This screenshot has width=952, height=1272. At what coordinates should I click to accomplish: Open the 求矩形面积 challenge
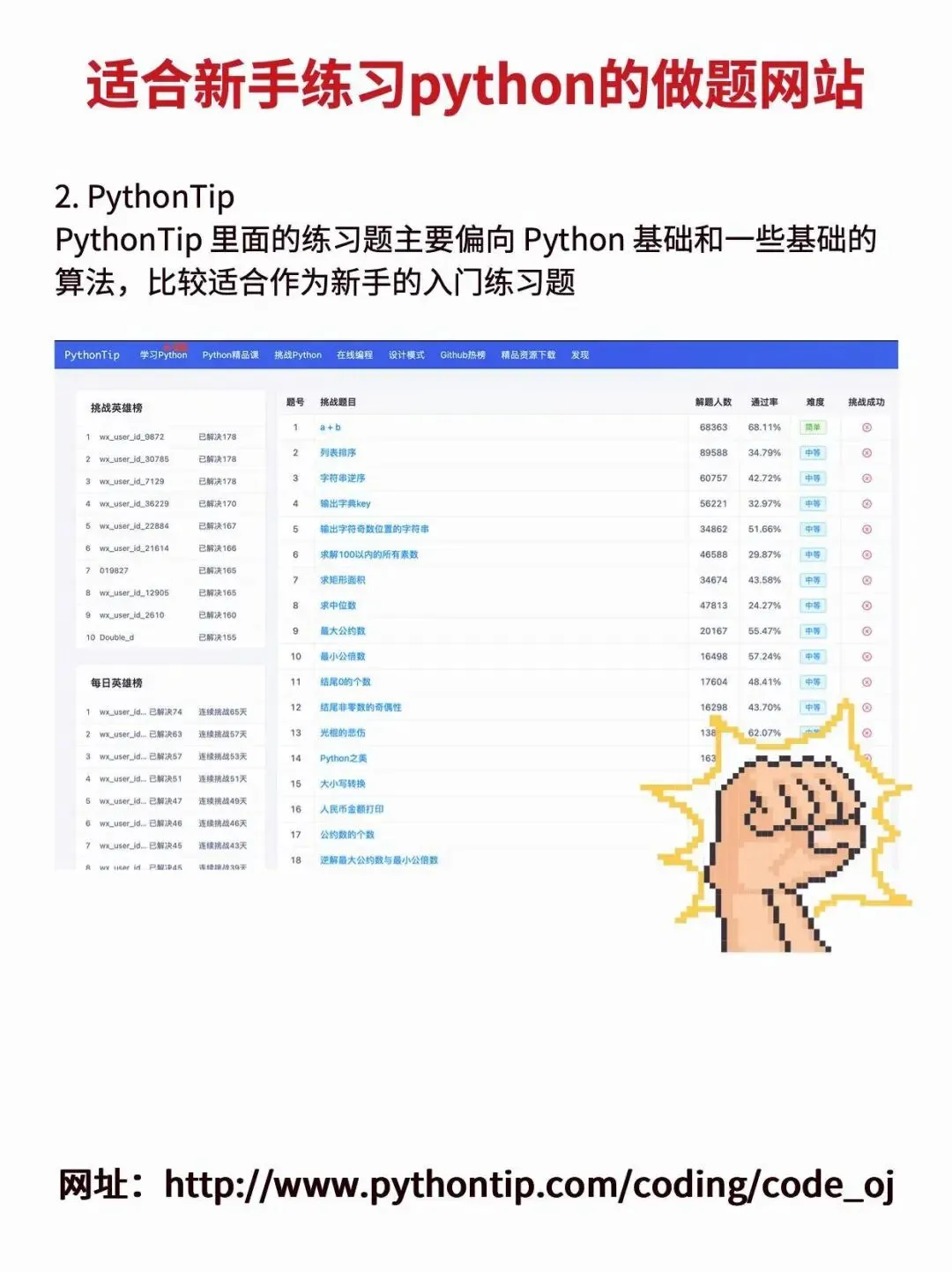(x=342, y=581)
